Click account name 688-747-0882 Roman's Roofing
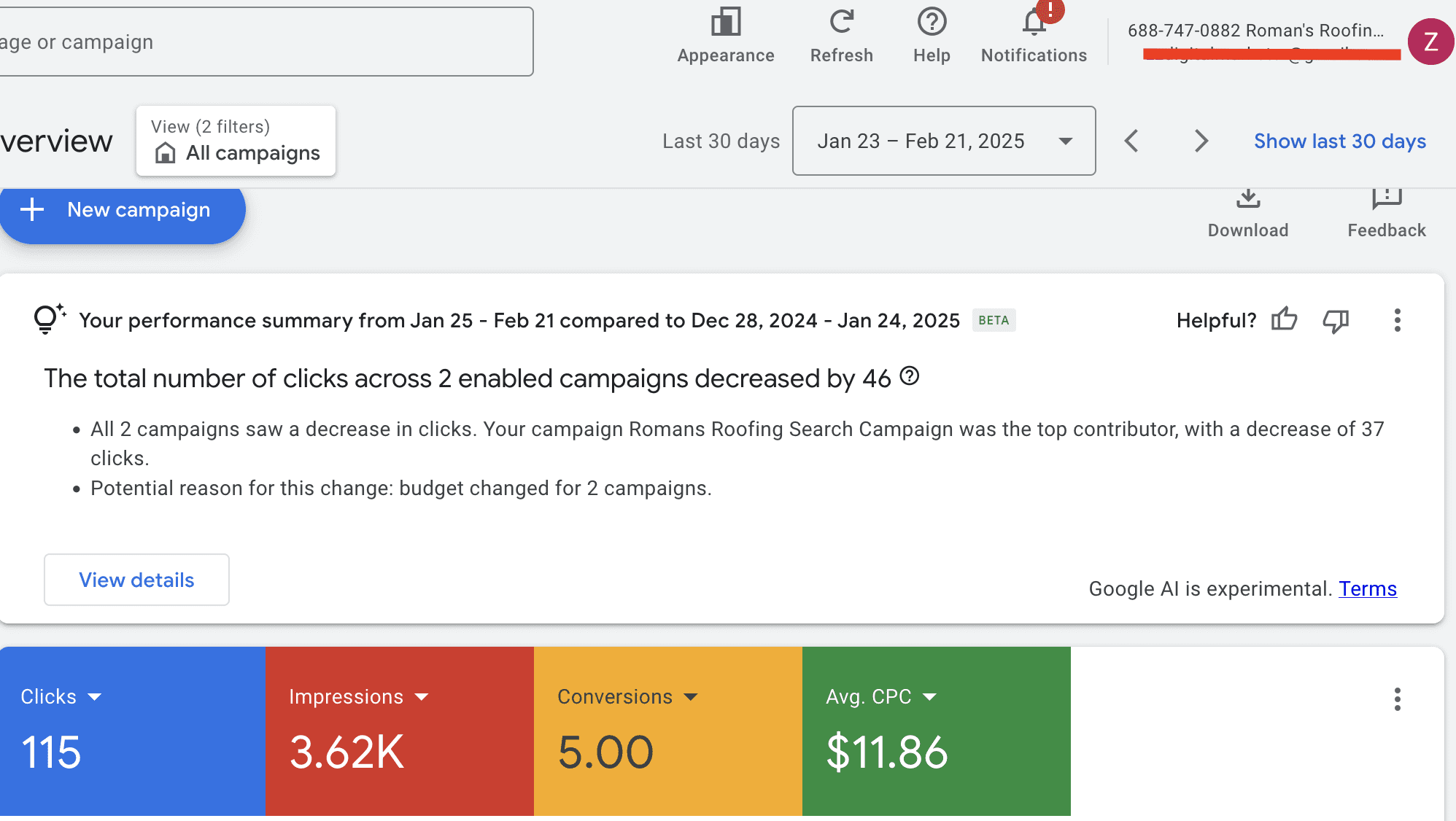The image size is (1456, 821). coord(1255,30)
